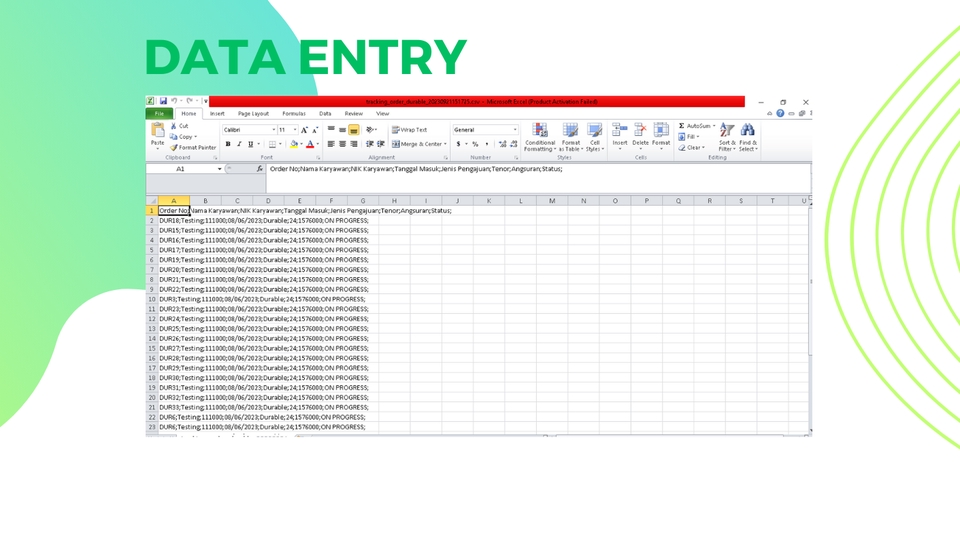Click AutoSum sigma button
This screenshot has width=960, height=540.
pos(696,126)
